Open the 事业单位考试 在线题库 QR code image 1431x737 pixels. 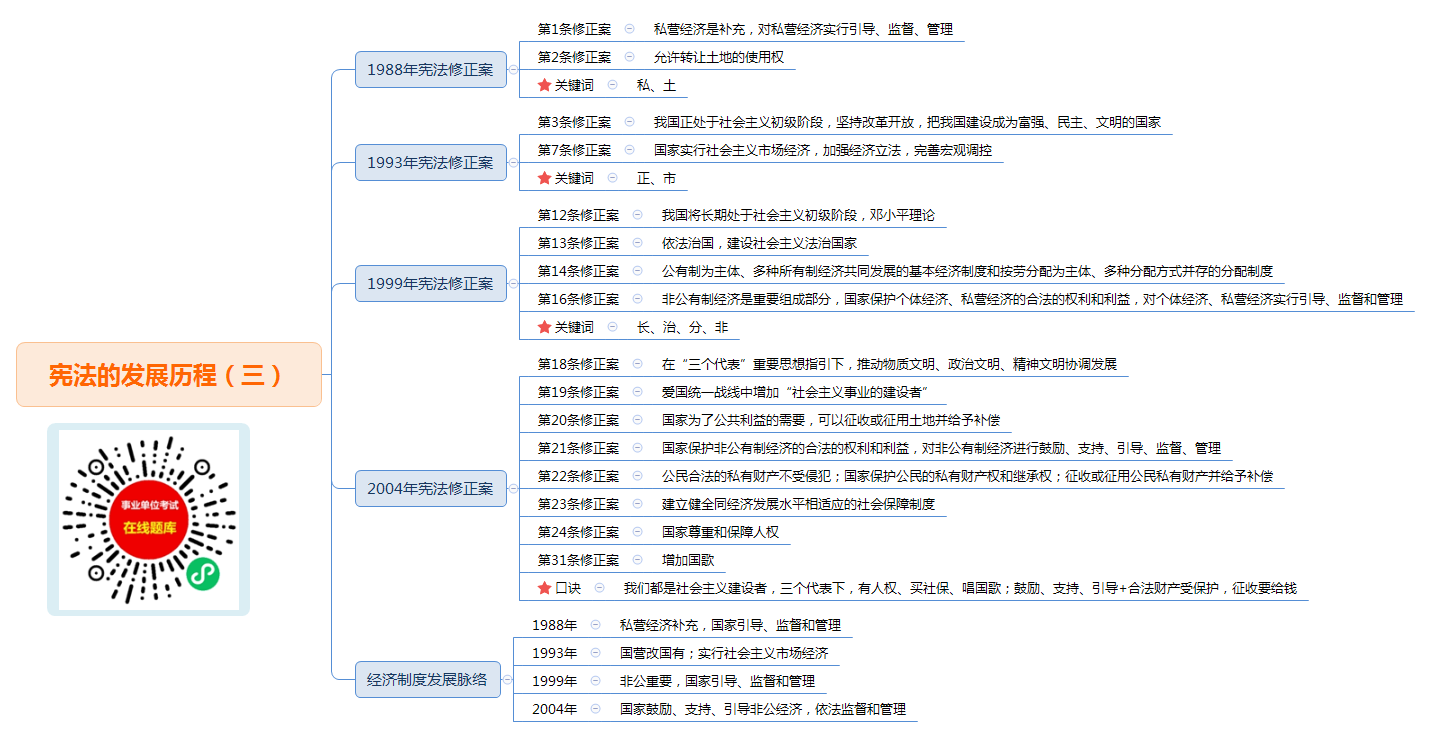pyautogui.click(x=148, y=519)
